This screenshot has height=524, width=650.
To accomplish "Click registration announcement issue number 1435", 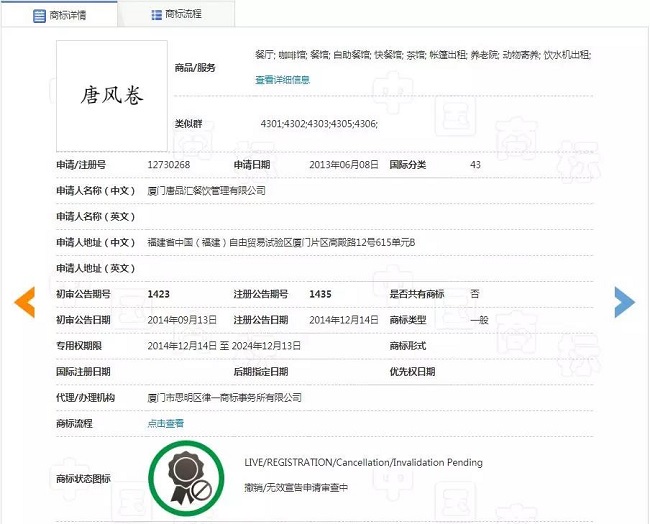I will tap(320, 294).
